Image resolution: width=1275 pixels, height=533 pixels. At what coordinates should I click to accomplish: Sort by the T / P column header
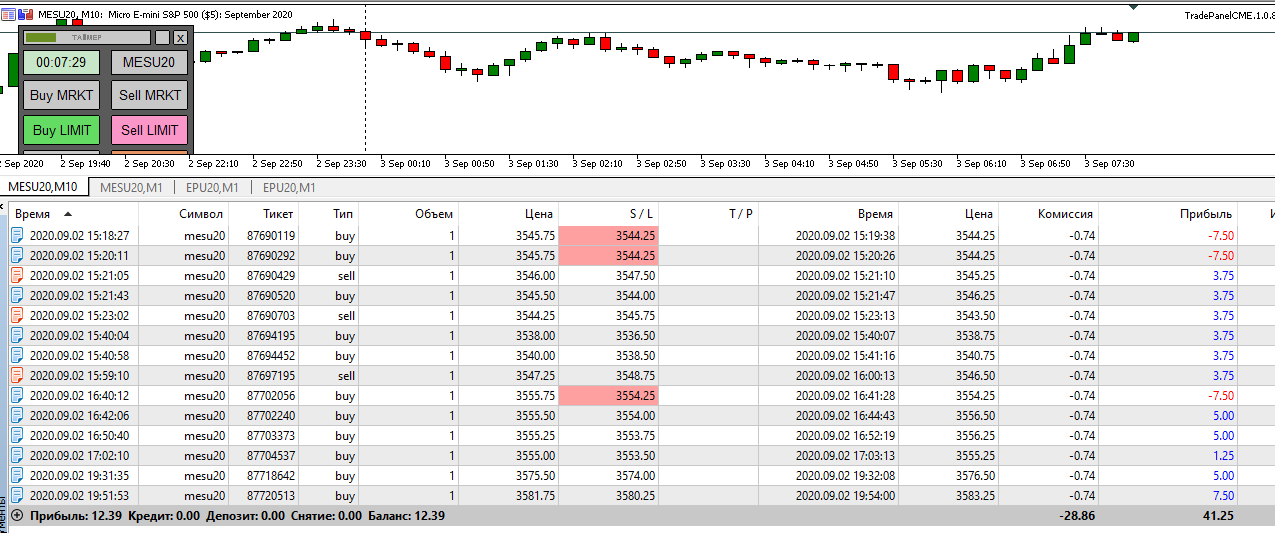[741, 214]
